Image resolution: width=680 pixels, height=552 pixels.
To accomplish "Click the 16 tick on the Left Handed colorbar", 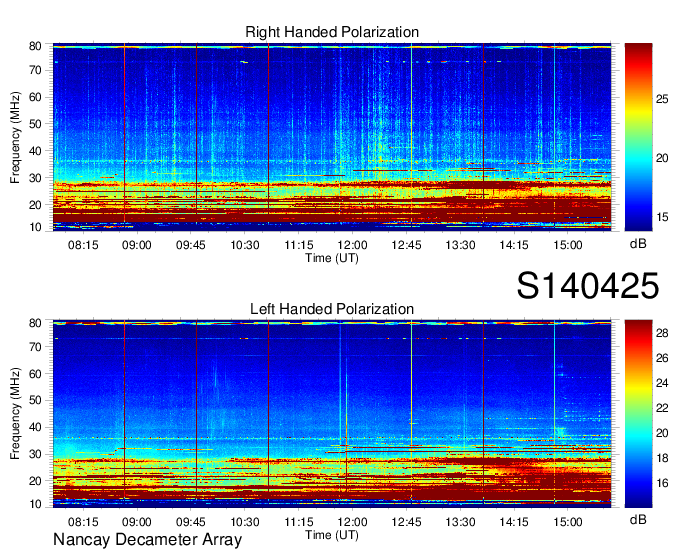I will [x=662, y=483].
